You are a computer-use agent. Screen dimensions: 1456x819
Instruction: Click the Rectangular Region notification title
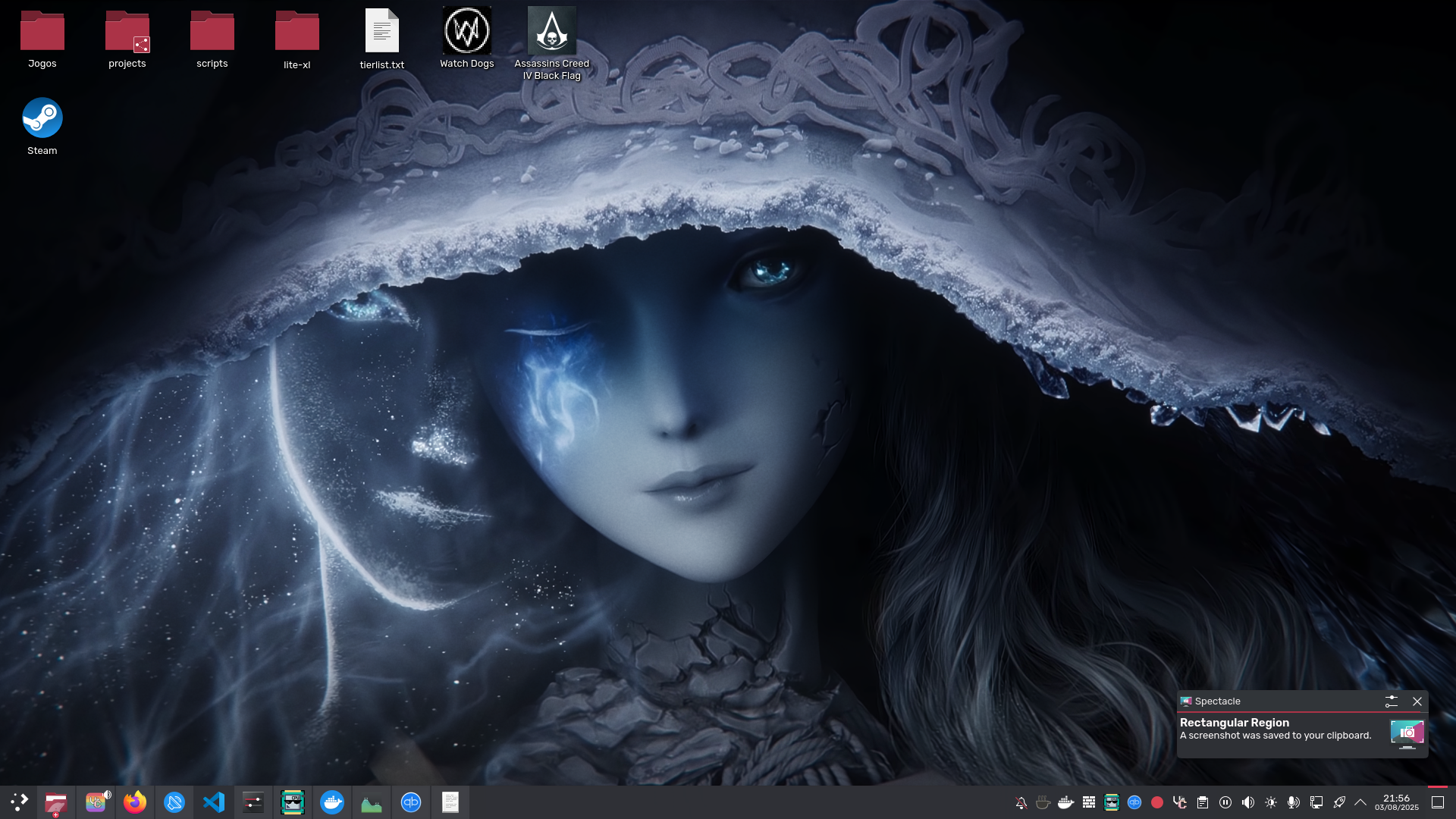coord(1235,723)
